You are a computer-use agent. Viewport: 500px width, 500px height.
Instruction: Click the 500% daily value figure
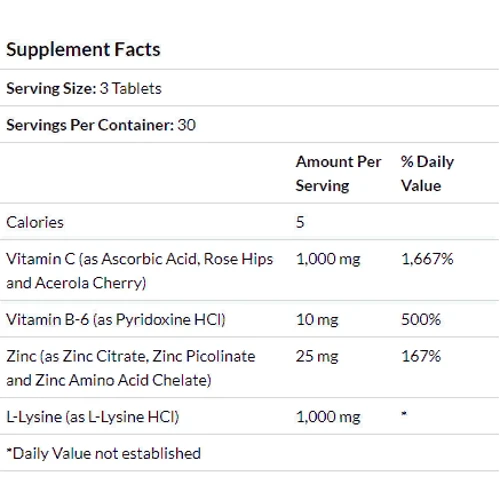421,320
